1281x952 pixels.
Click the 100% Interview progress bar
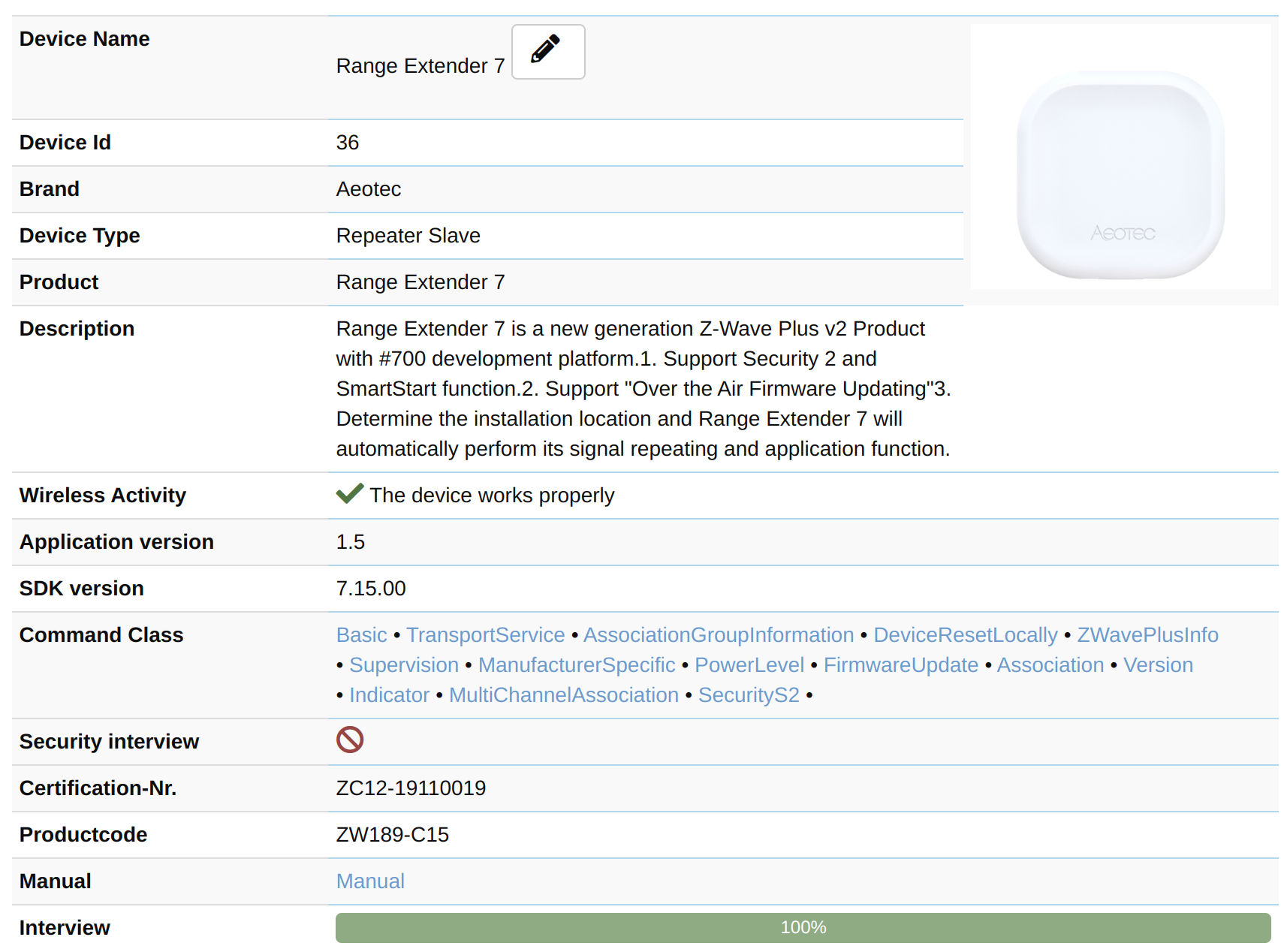803,927
